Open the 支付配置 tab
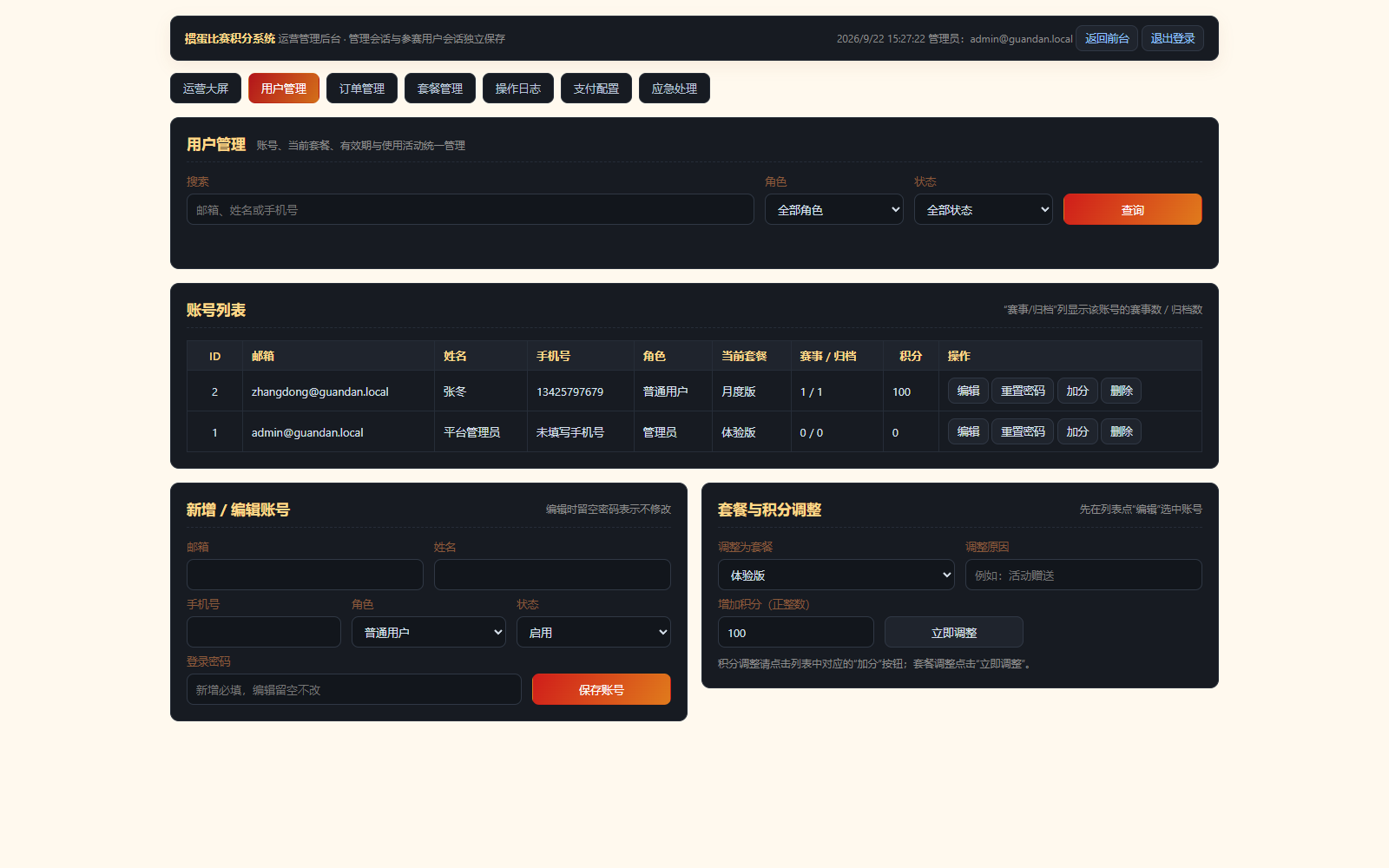 [x=596, y=89]
